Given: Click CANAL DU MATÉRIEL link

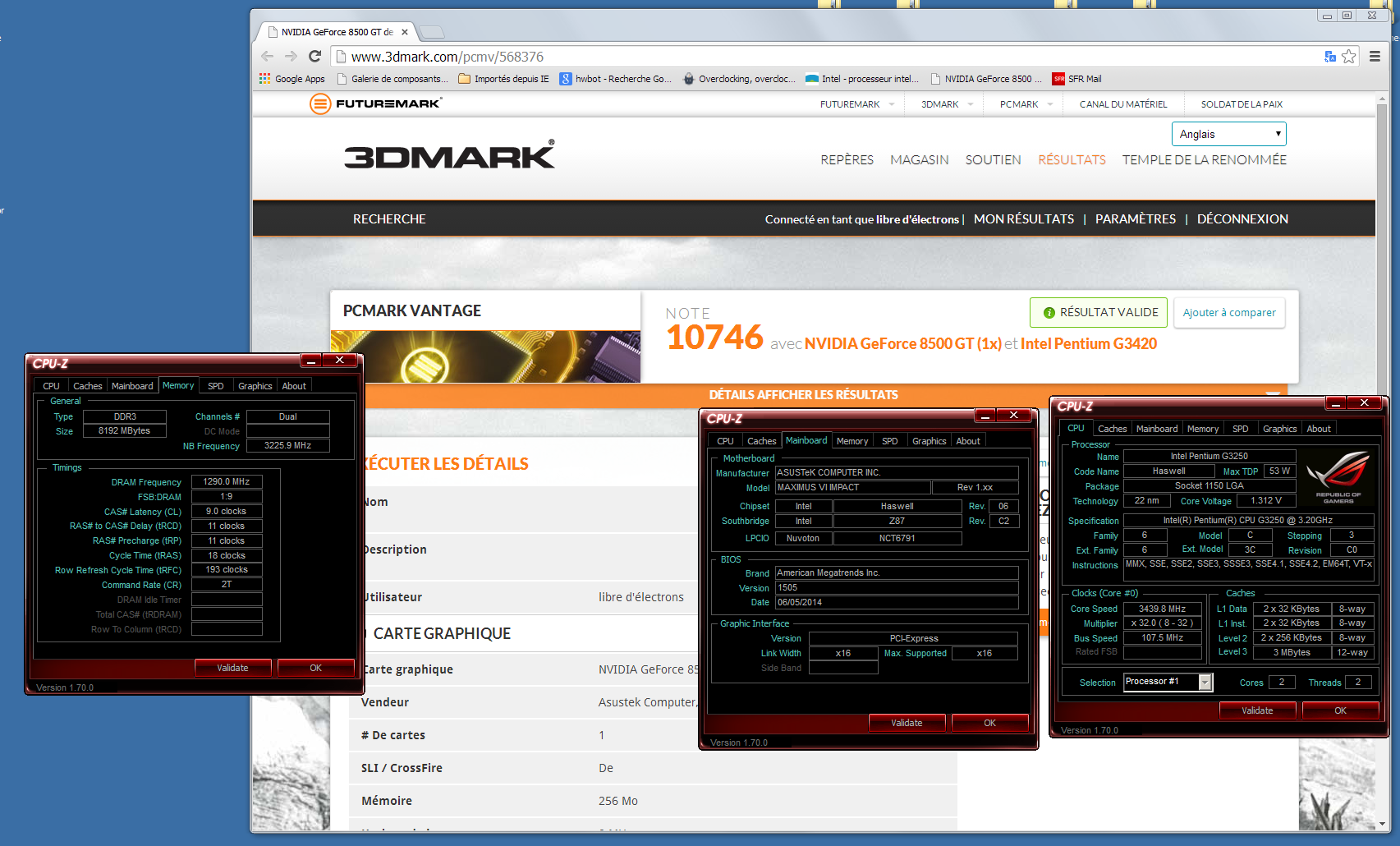Looking at the screenshot, I should click(x=1122, y=104).
